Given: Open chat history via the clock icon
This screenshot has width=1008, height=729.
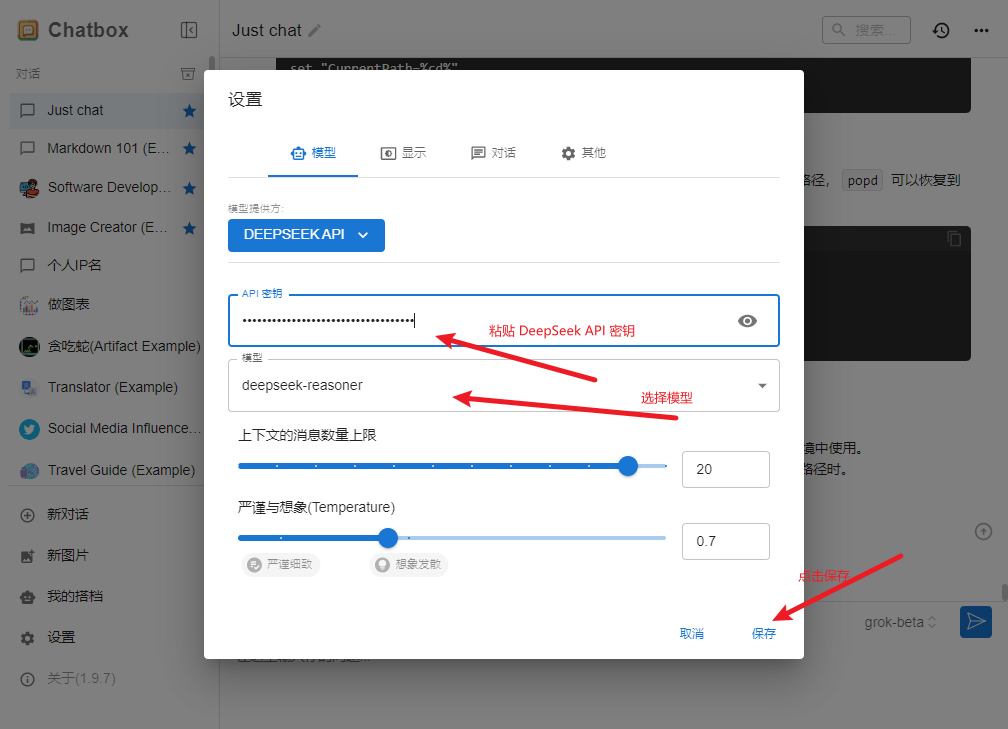Looking at the screenshot, I should coord(941,30).
